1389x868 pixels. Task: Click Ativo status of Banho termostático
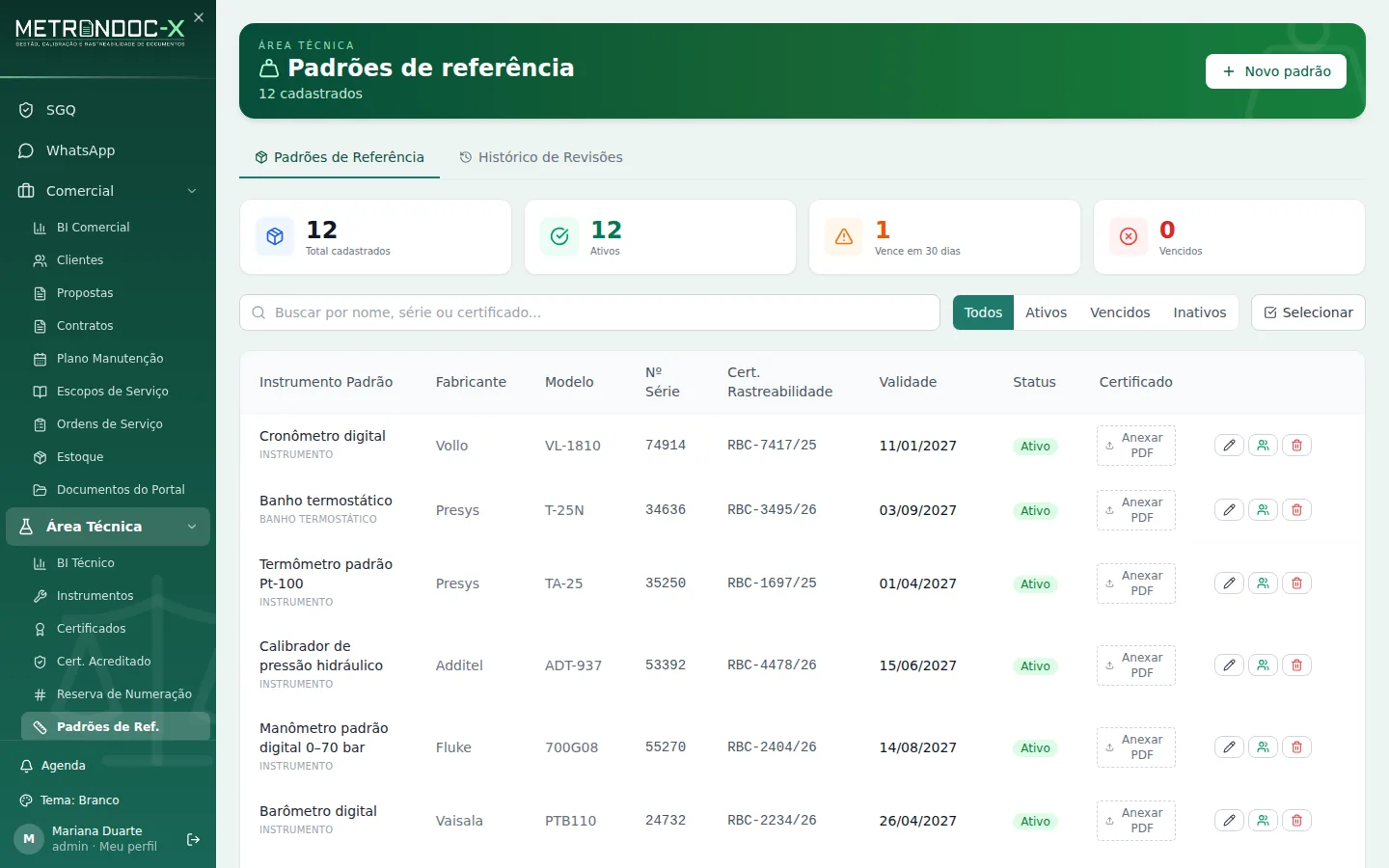(x=1035, y=511)
